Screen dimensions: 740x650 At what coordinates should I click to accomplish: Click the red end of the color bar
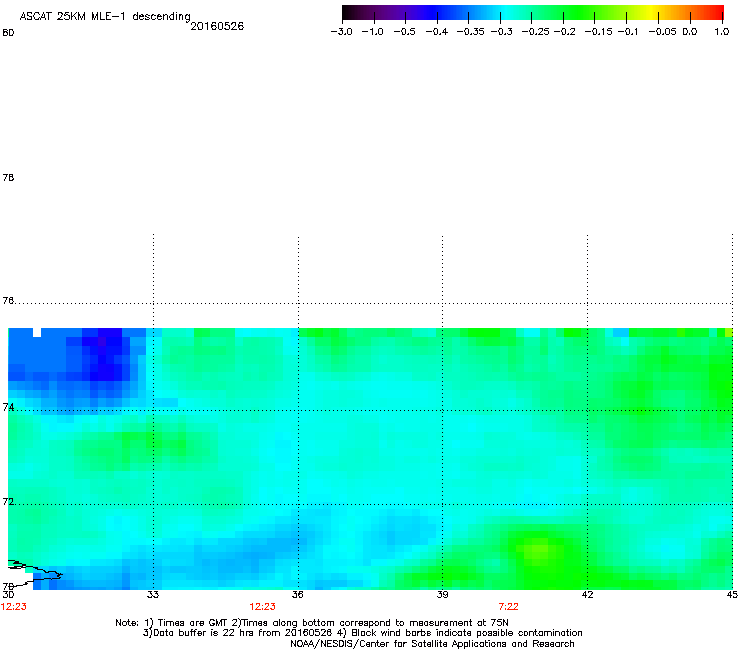click(717, 12)
